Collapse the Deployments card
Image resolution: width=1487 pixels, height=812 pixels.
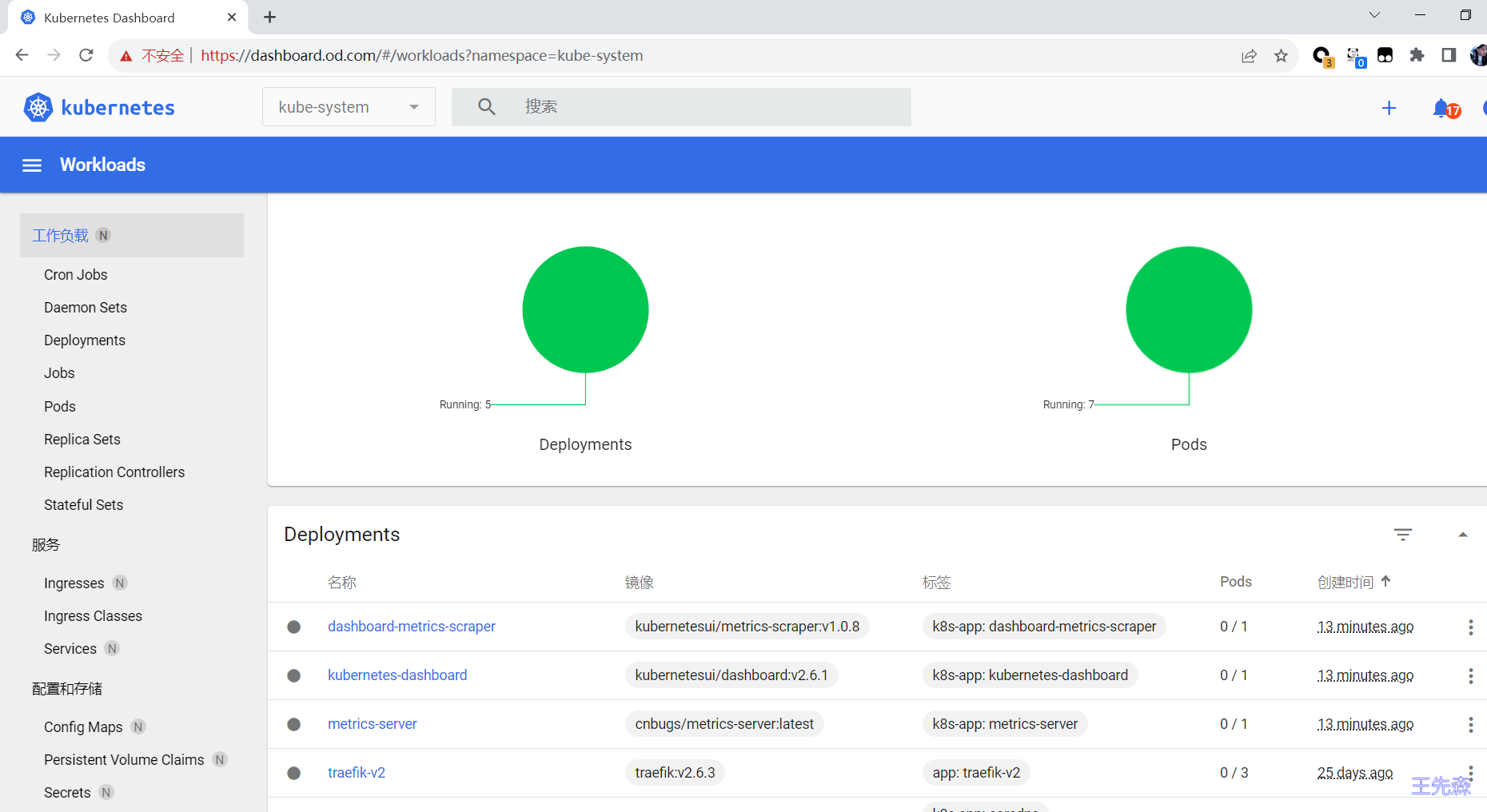[1462, 535]
